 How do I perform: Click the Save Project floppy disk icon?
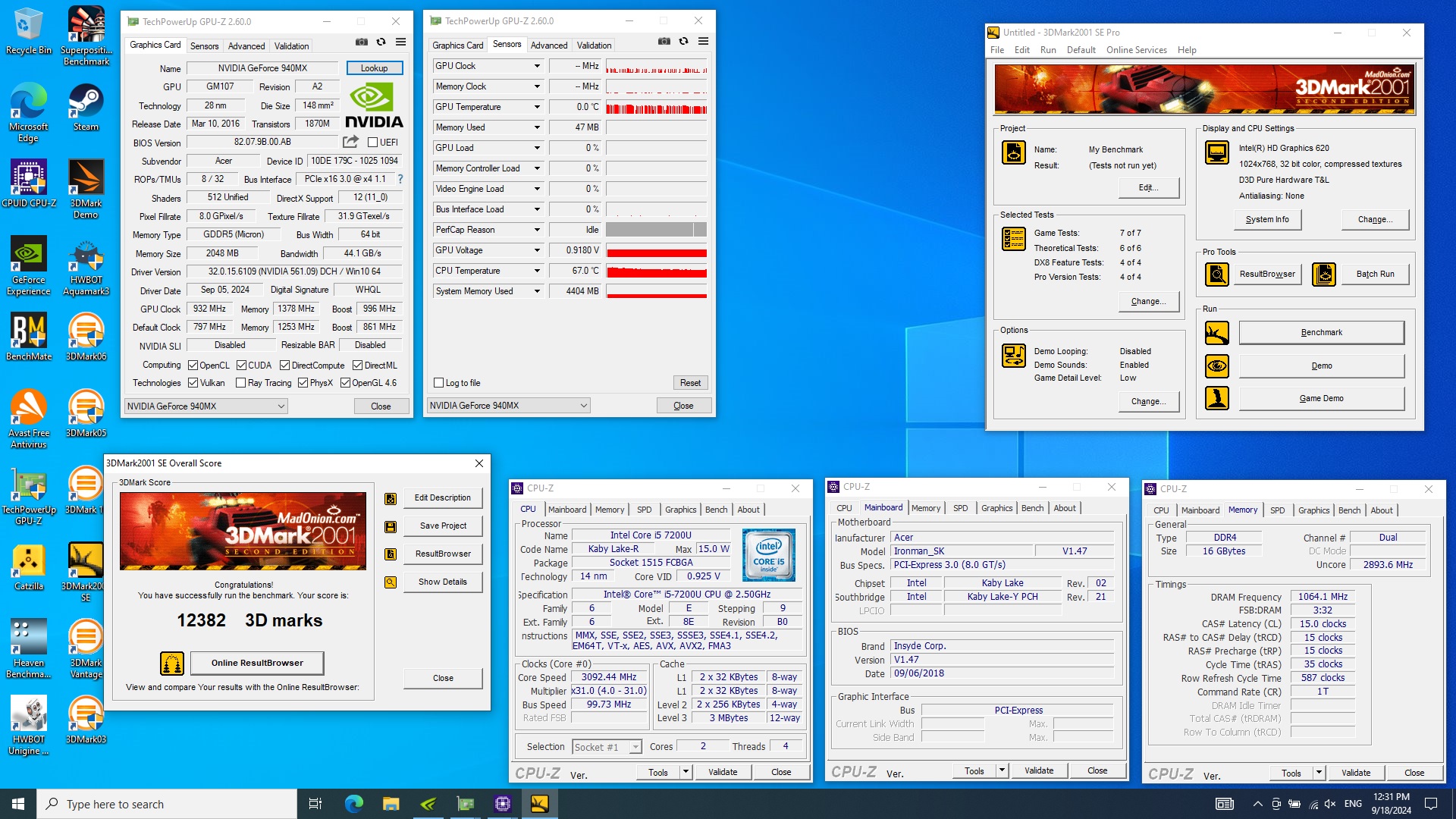coord(391,526)
